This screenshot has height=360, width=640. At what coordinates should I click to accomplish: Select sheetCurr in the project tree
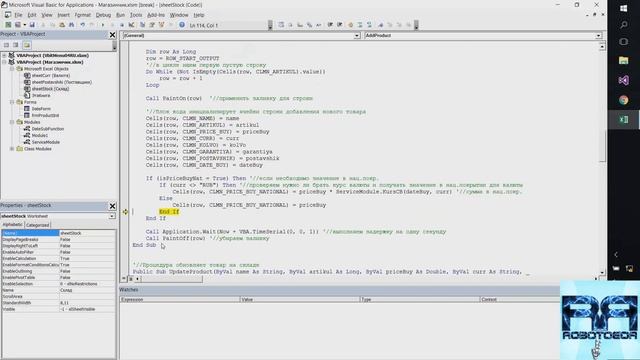pos(51,76)
